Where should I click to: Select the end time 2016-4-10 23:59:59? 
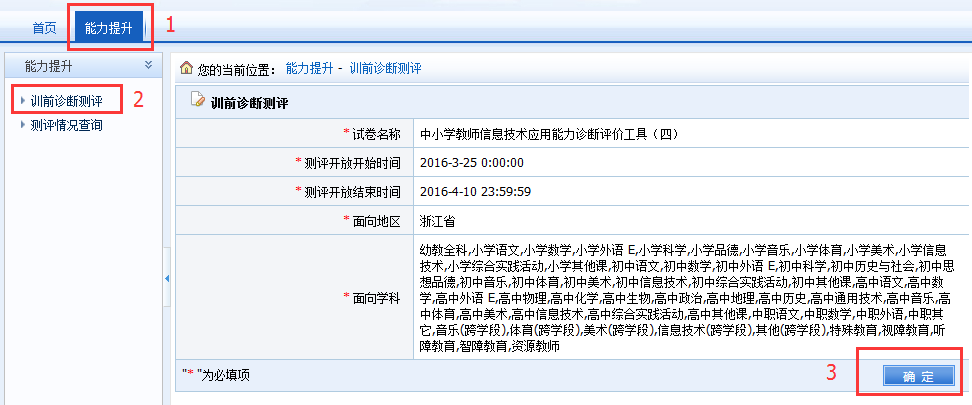click(475, 192)
